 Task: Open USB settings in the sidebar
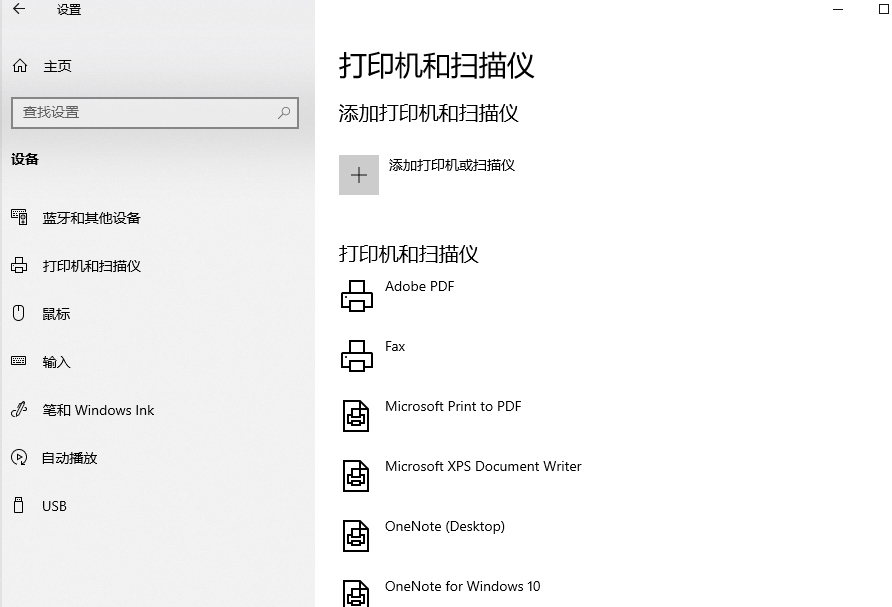pos(54,506)
